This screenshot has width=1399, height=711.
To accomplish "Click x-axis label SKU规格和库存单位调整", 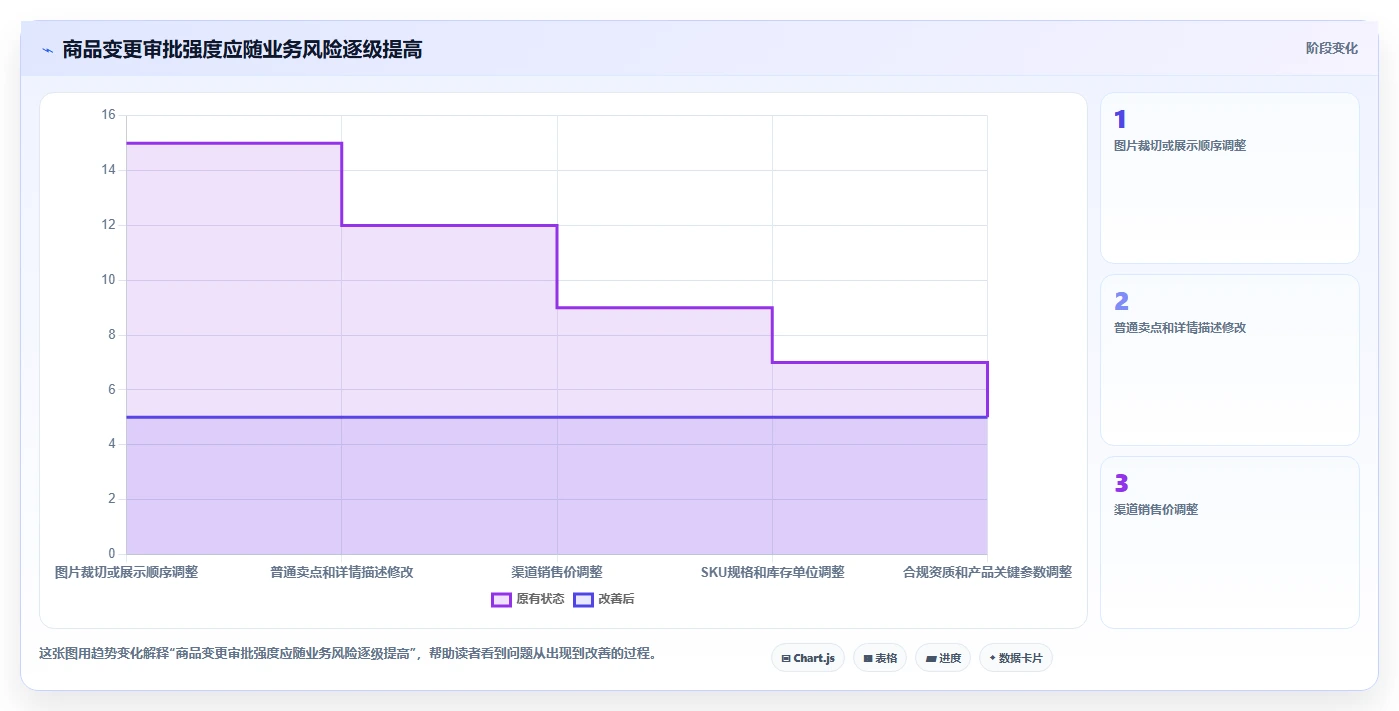I will tap(772, 573).
